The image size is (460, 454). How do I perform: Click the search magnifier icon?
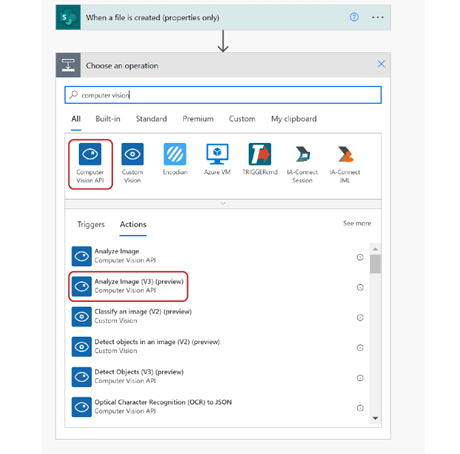click(x=73, y=95)
